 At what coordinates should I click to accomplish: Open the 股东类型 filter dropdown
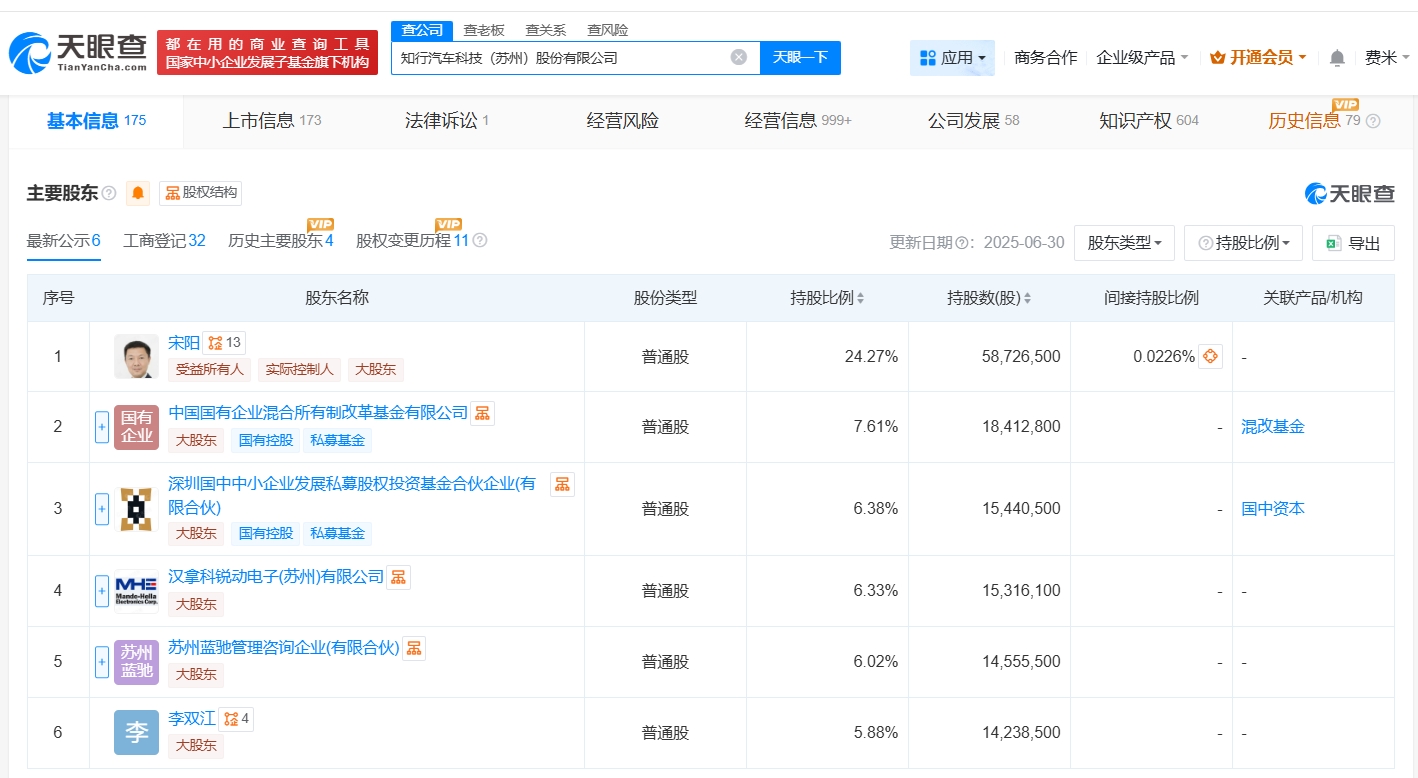tap(1123, 243)
